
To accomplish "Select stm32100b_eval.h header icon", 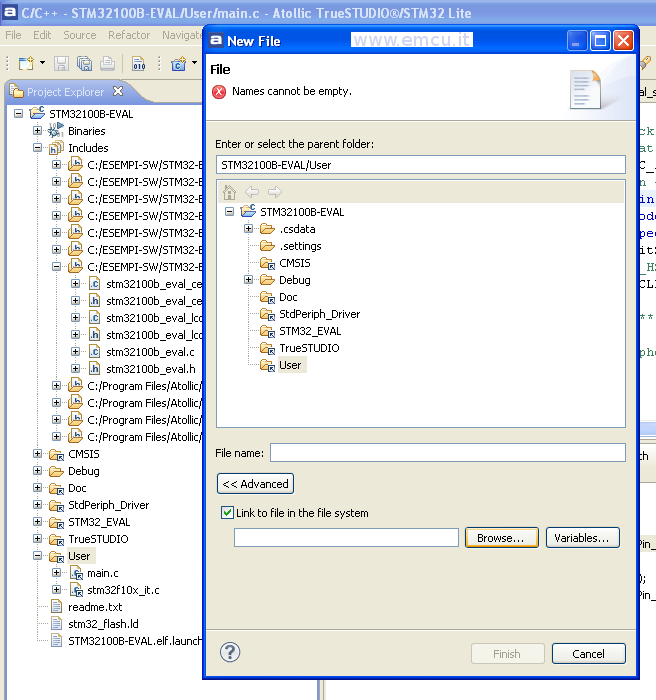I will pos(94,369).
